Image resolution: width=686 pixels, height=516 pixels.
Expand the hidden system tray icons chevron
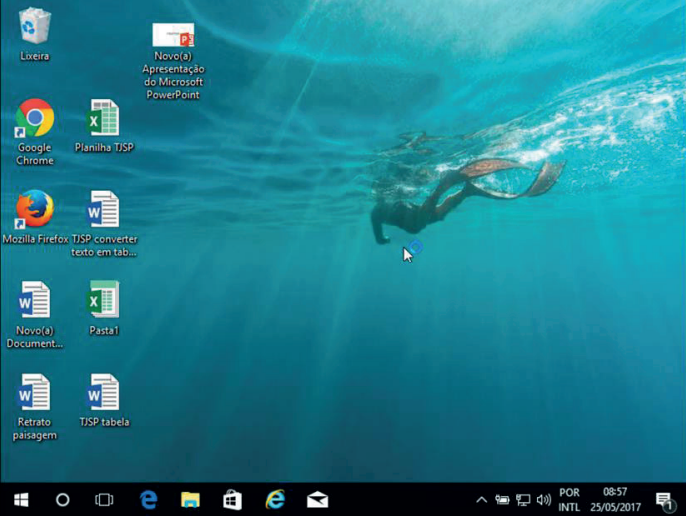tap(481, 499)
